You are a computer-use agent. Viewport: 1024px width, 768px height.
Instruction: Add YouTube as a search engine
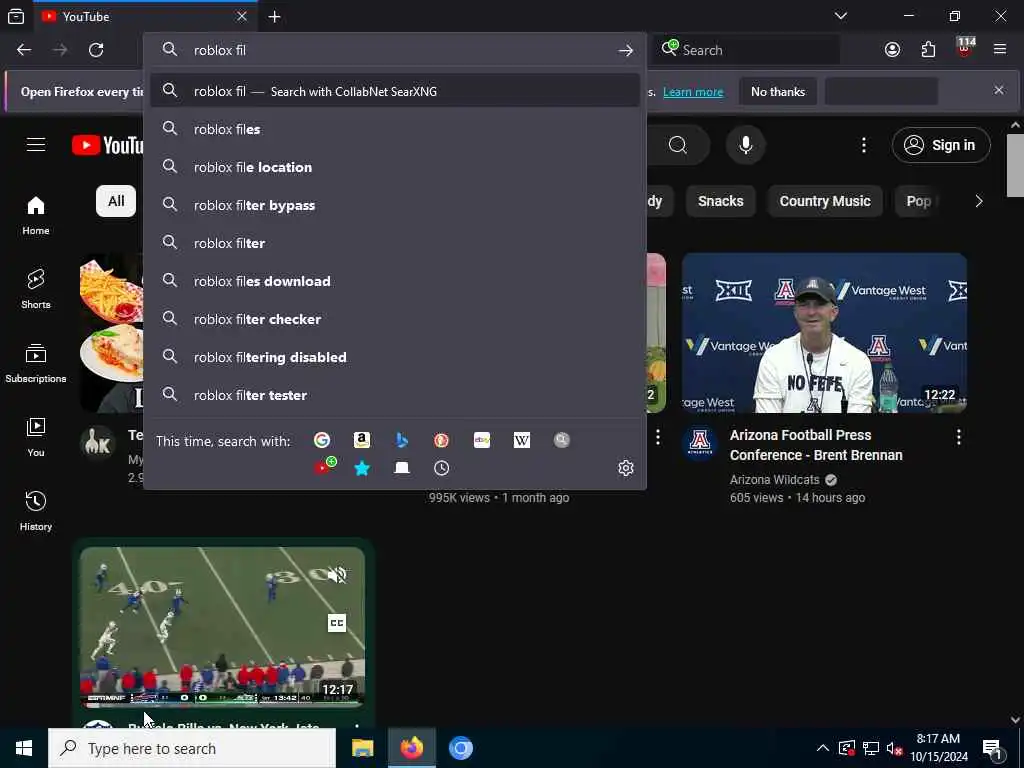pyautogui.click(x=325, y=466)
